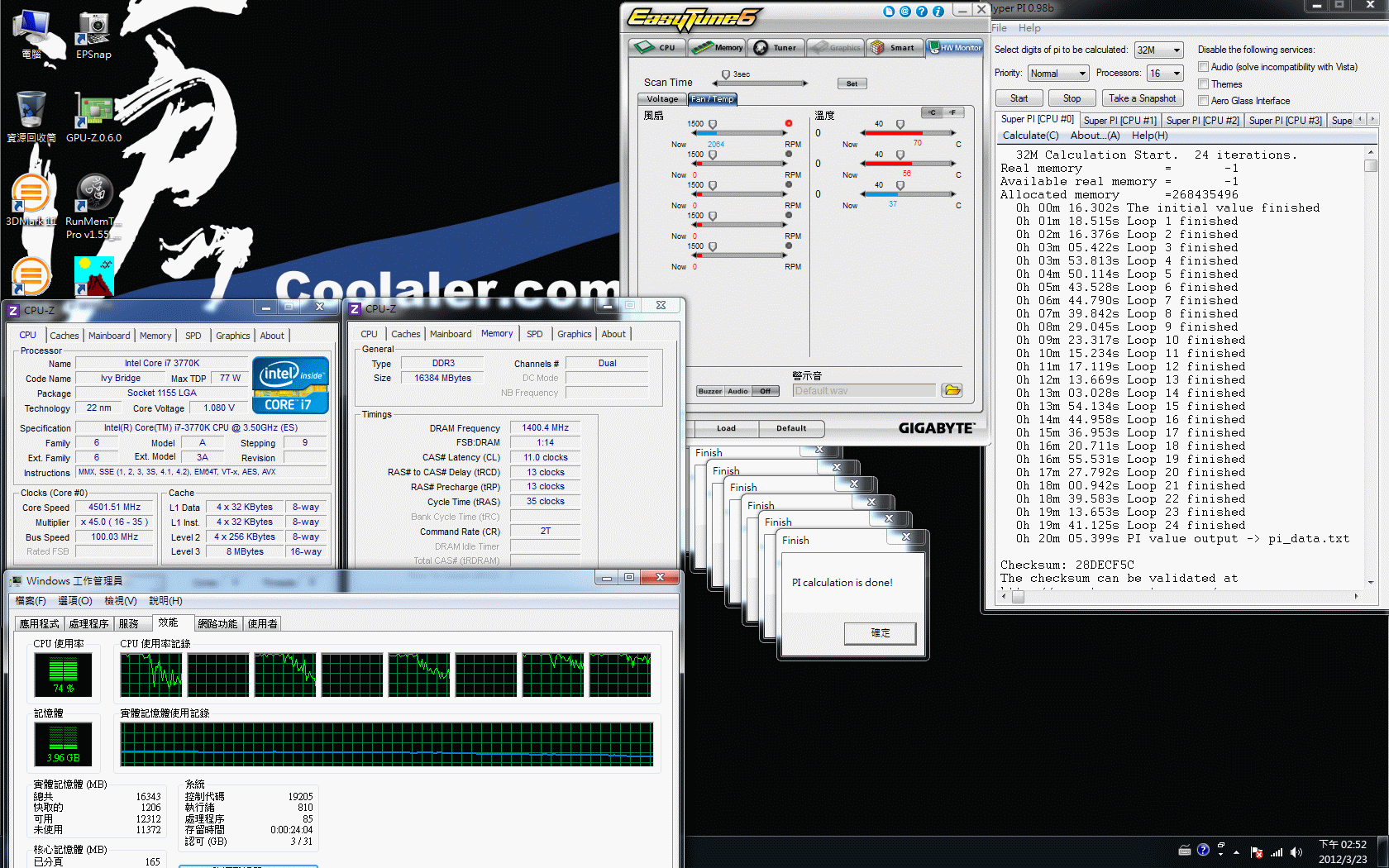Open SPD tab in right CPU-Z window
The height and width of the screenshot is (868, 1389).
coord(535,334)
